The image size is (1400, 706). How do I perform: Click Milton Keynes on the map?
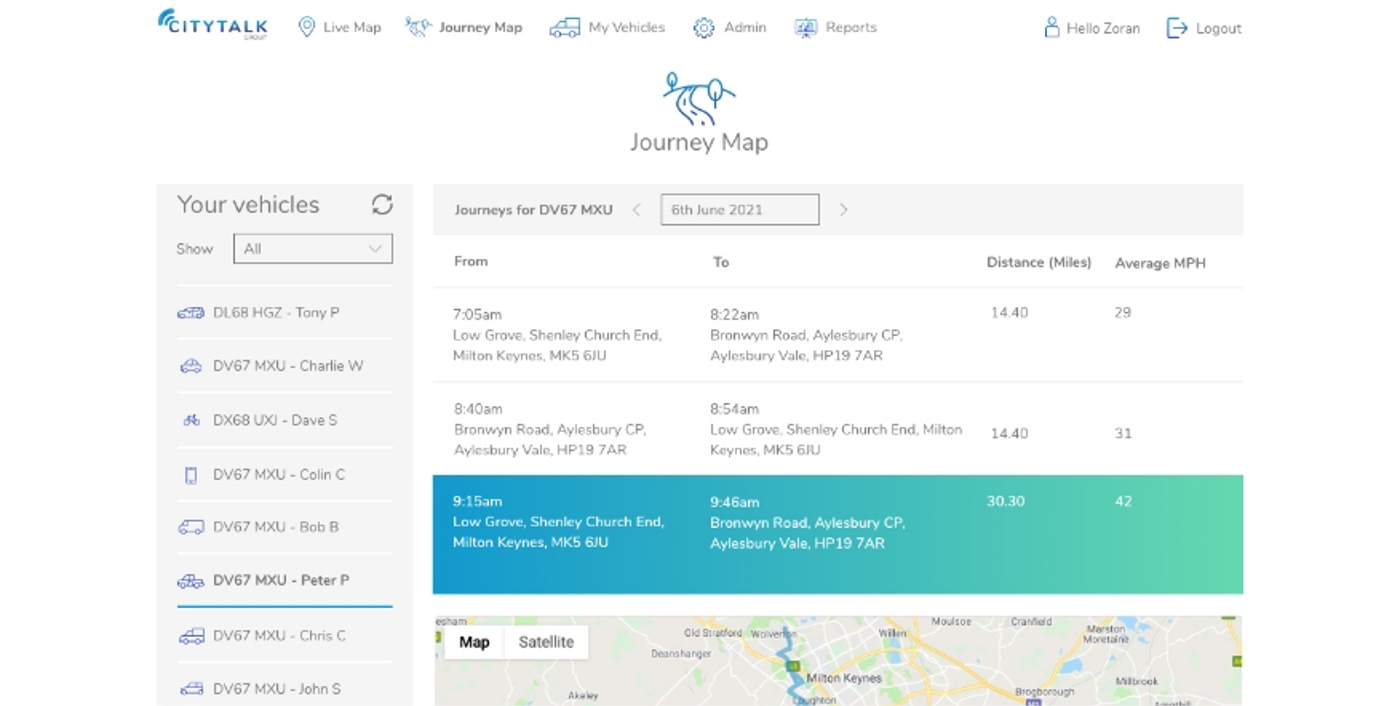844,678
